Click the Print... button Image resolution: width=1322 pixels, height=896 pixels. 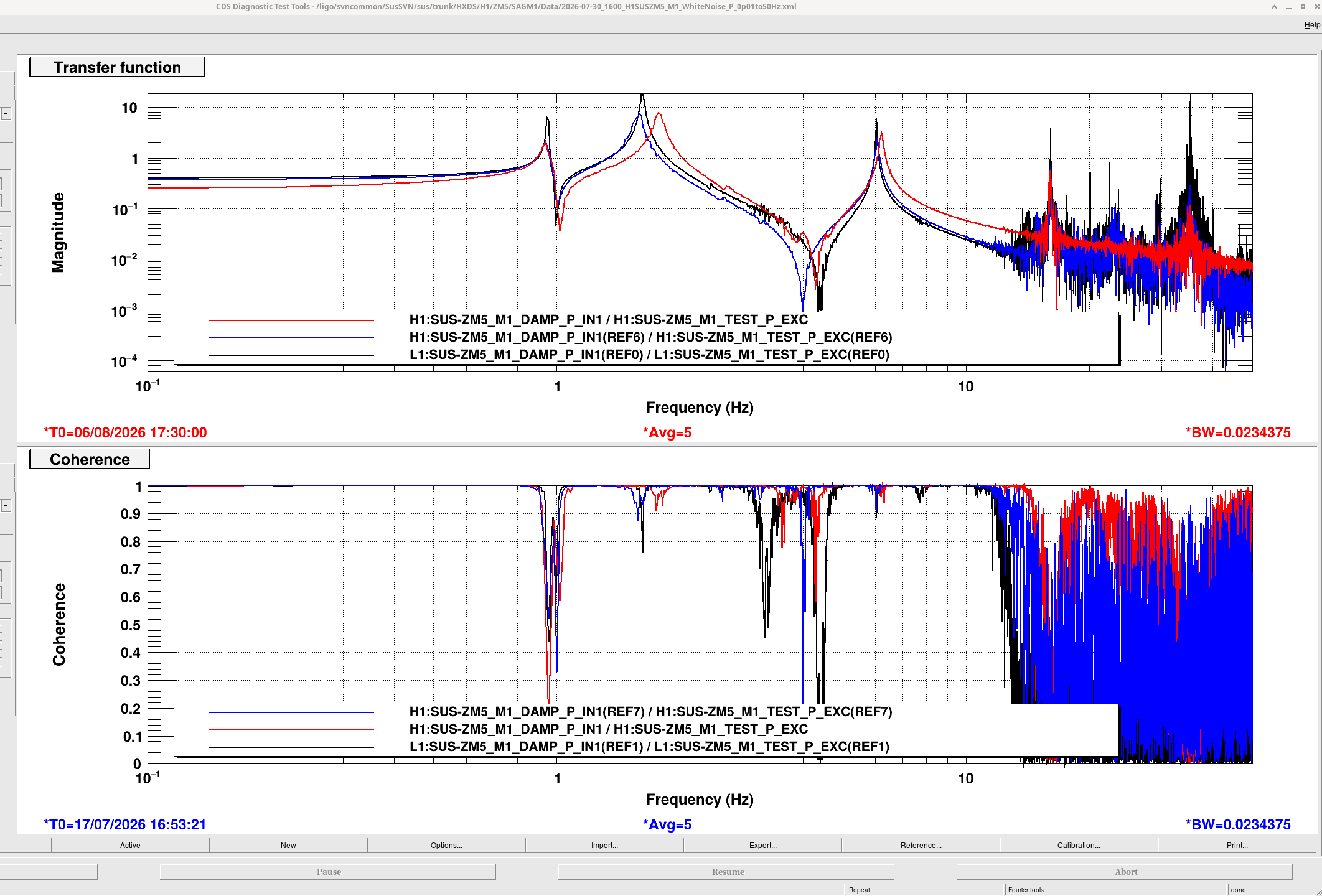coord(1237,845)
